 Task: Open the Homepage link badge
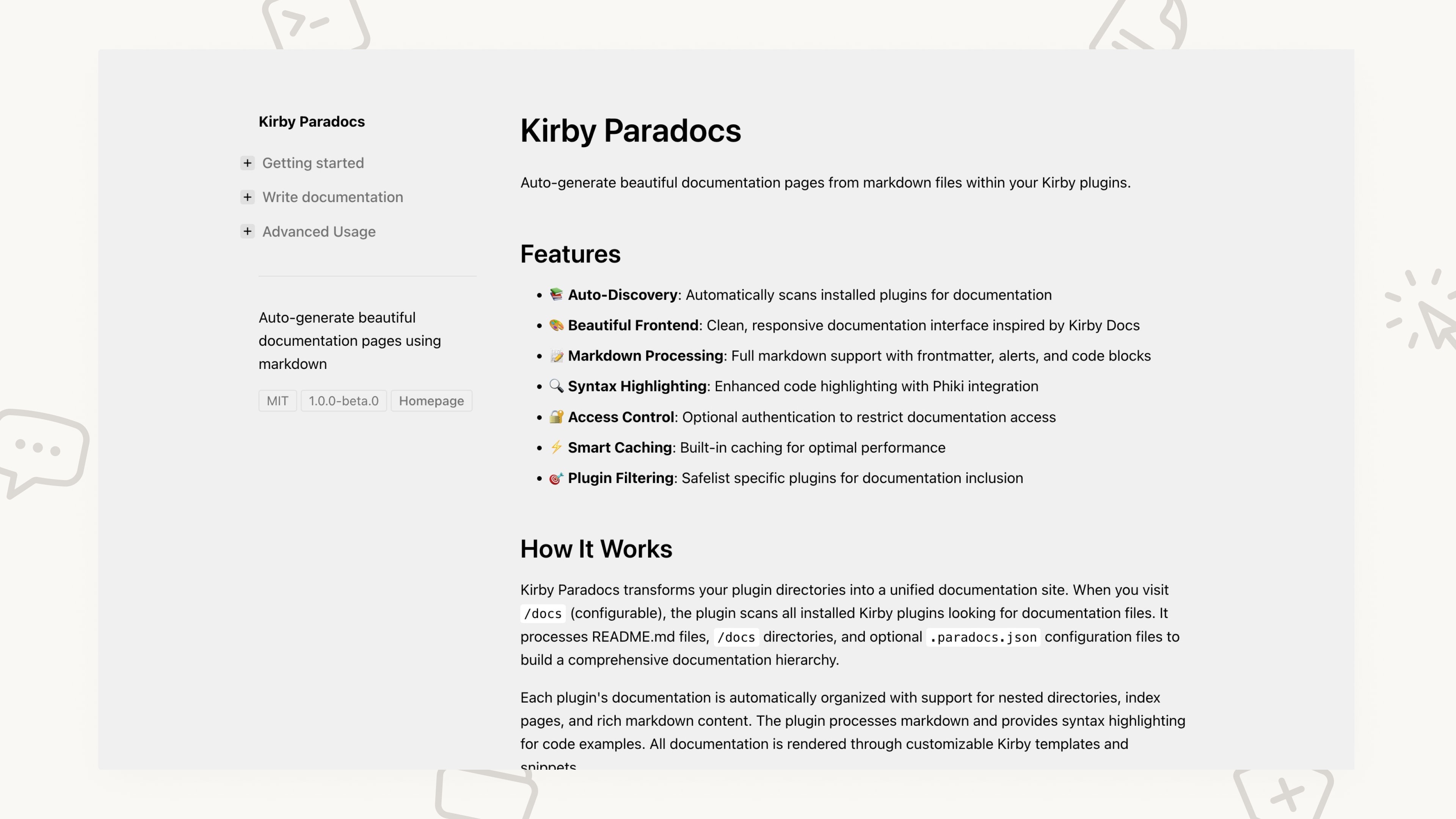[431, 401]
